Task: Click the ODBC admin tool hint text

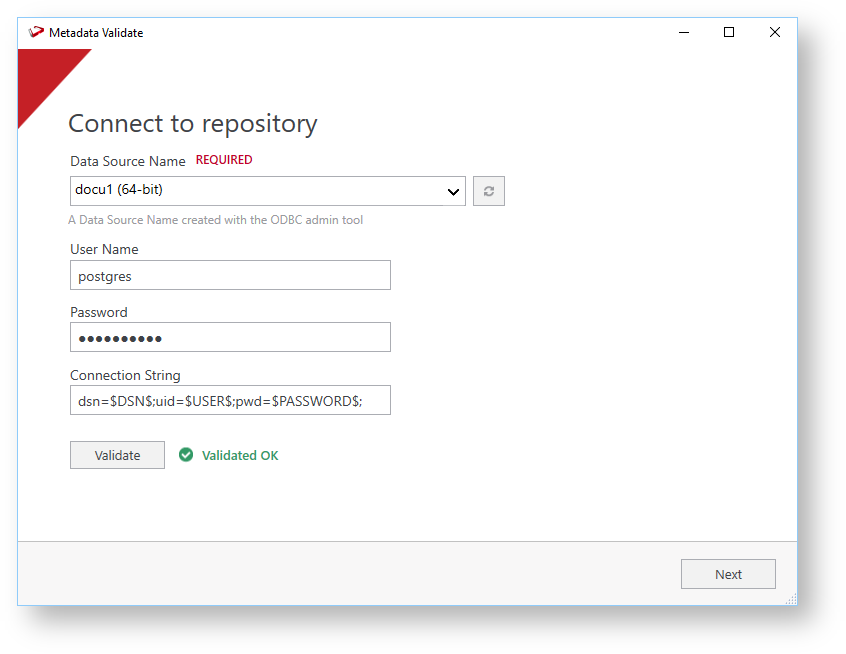Action: (x=215, y=219)
